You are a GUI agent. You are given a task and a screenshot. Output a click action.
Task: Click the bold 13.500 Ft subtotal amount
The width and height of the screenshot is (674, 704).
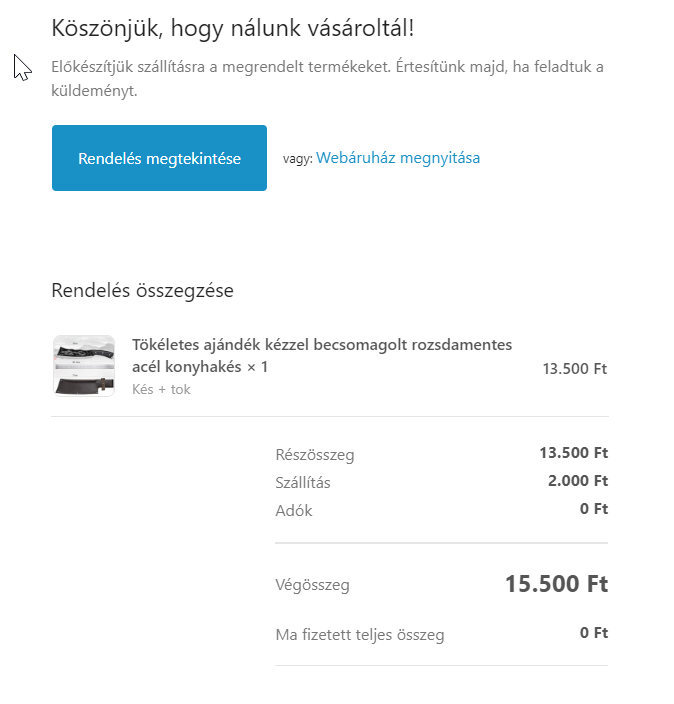click(x=574, y=453)
